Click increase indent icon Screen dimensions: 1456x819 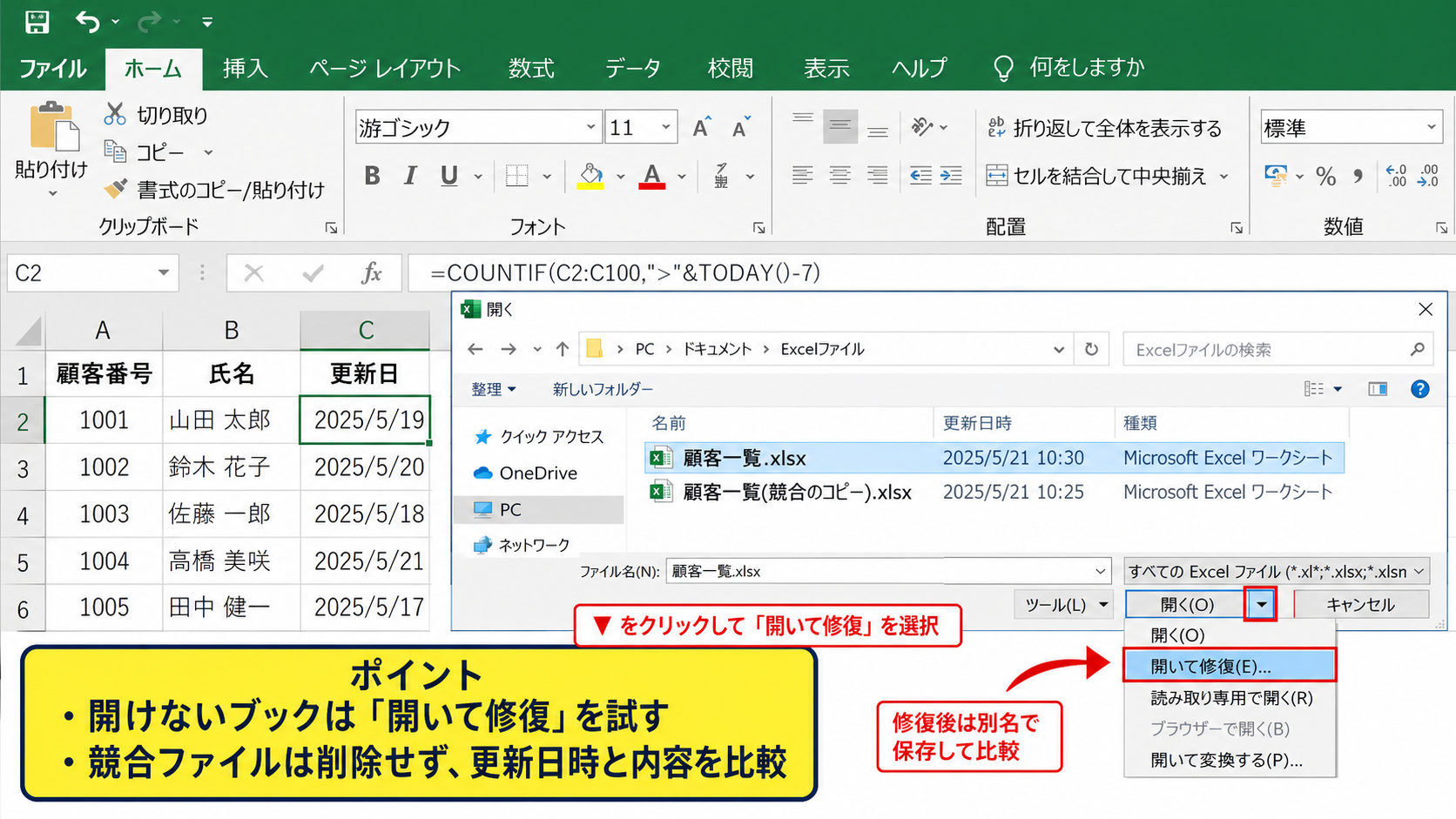[x=951, y=176]
